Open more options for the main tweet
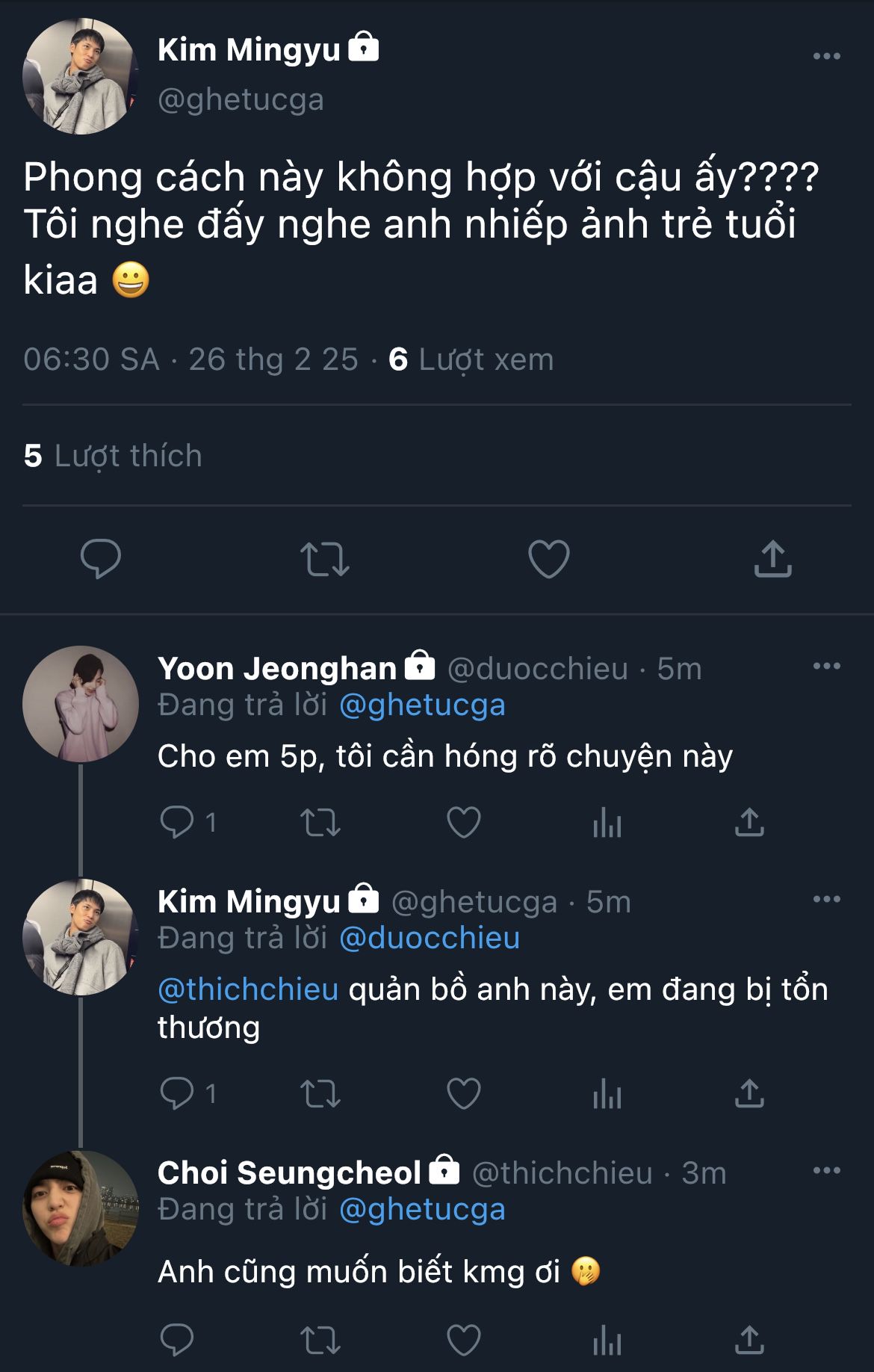The height and width of the screenshot is (1372, 874). tap(826, 56)
